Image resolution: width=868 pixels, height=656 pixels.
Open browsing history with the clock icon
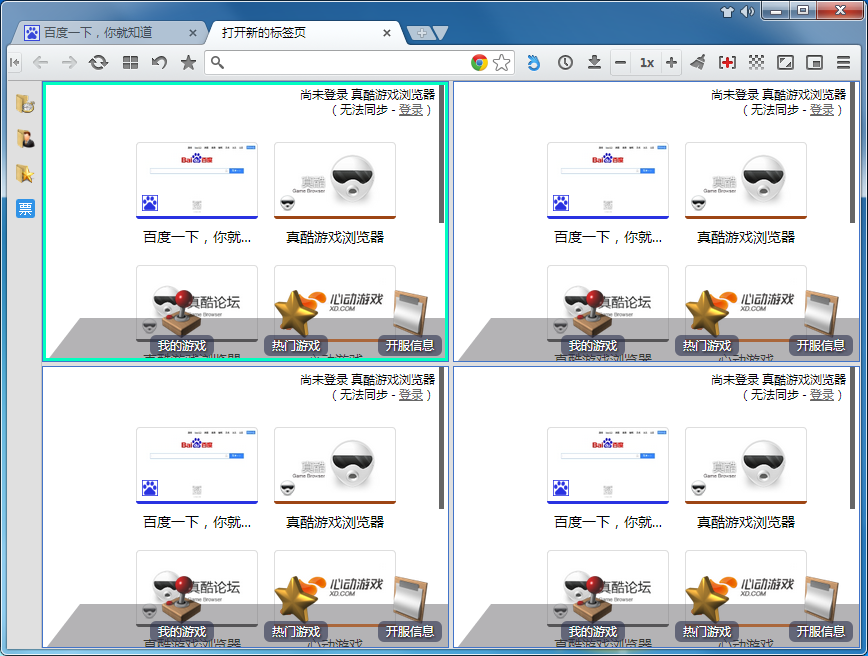(x=565, y=62)
